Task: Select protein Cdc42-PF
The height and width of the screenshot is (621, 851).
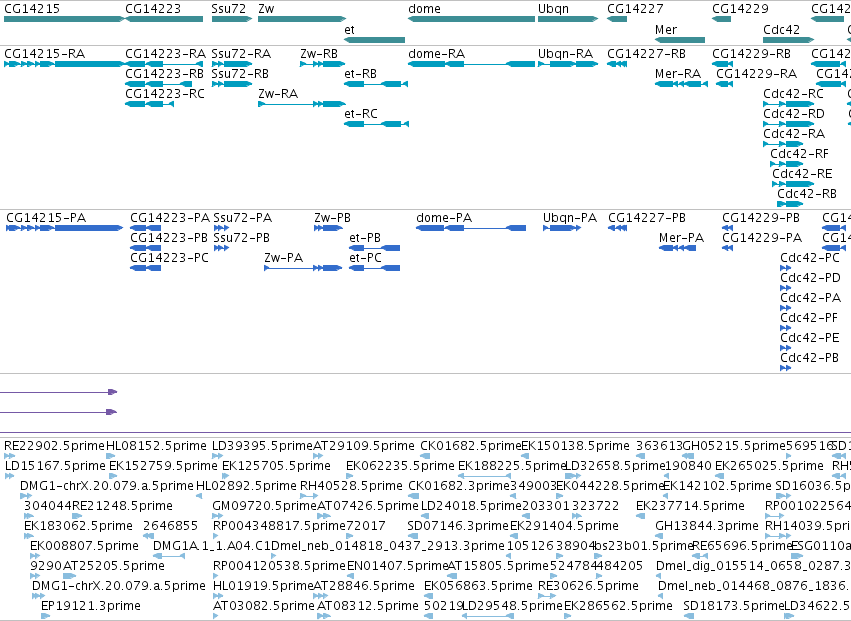Action: pos(785,328)
